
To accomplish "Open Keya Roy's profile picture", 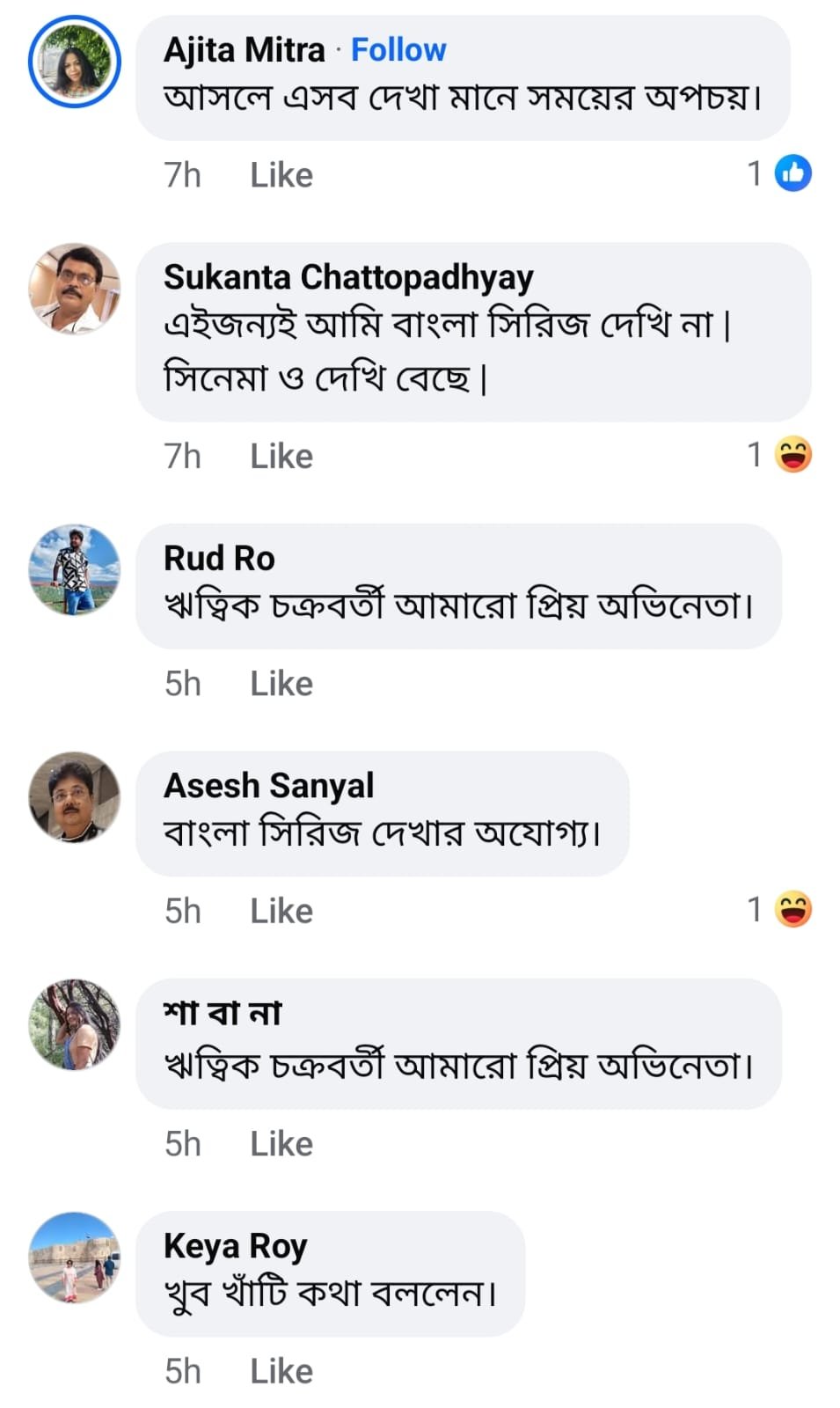I will pos(75,1258).
